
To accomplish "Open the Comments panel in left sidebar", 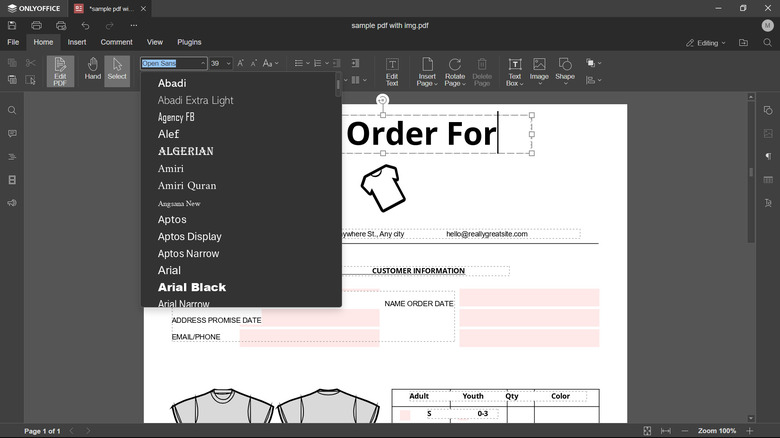I will click(12, 134).
